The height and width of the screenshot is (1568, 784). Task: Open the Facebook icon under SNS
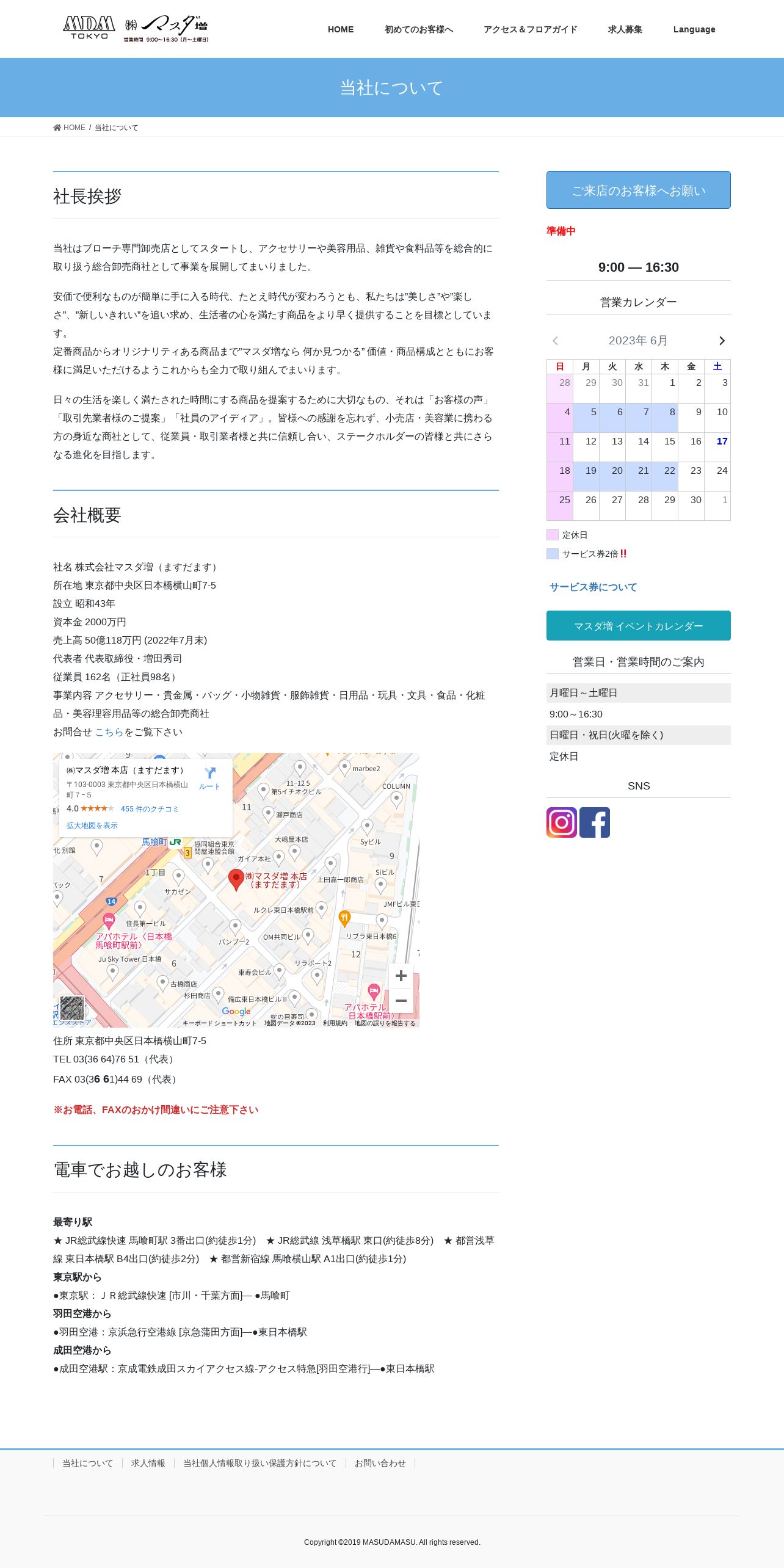(x=595, y=822)
